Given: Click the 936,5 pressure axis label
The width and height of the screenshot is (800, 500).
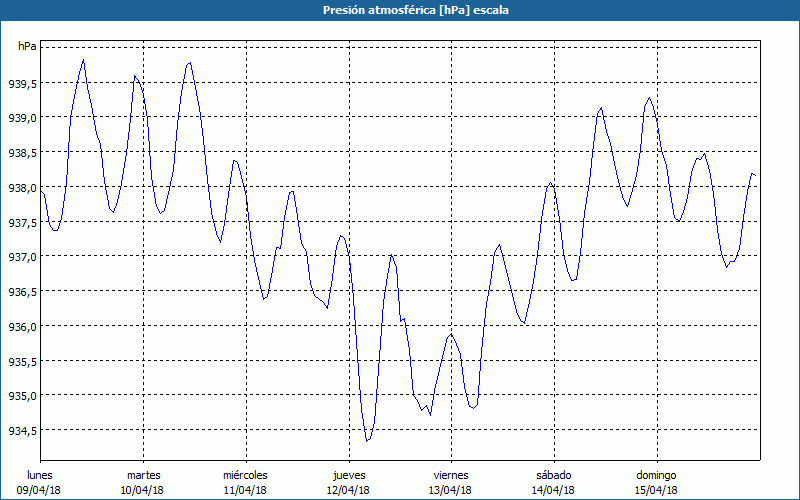Looking at the screenshot, I should tap(21, 292).
